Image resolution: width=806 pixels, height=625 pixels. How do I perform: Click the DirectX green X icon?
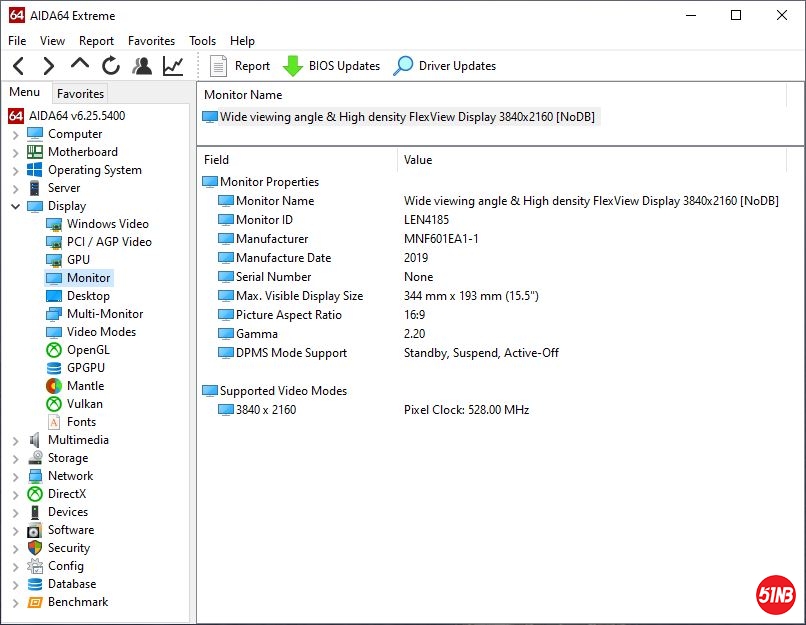[35, 494]
